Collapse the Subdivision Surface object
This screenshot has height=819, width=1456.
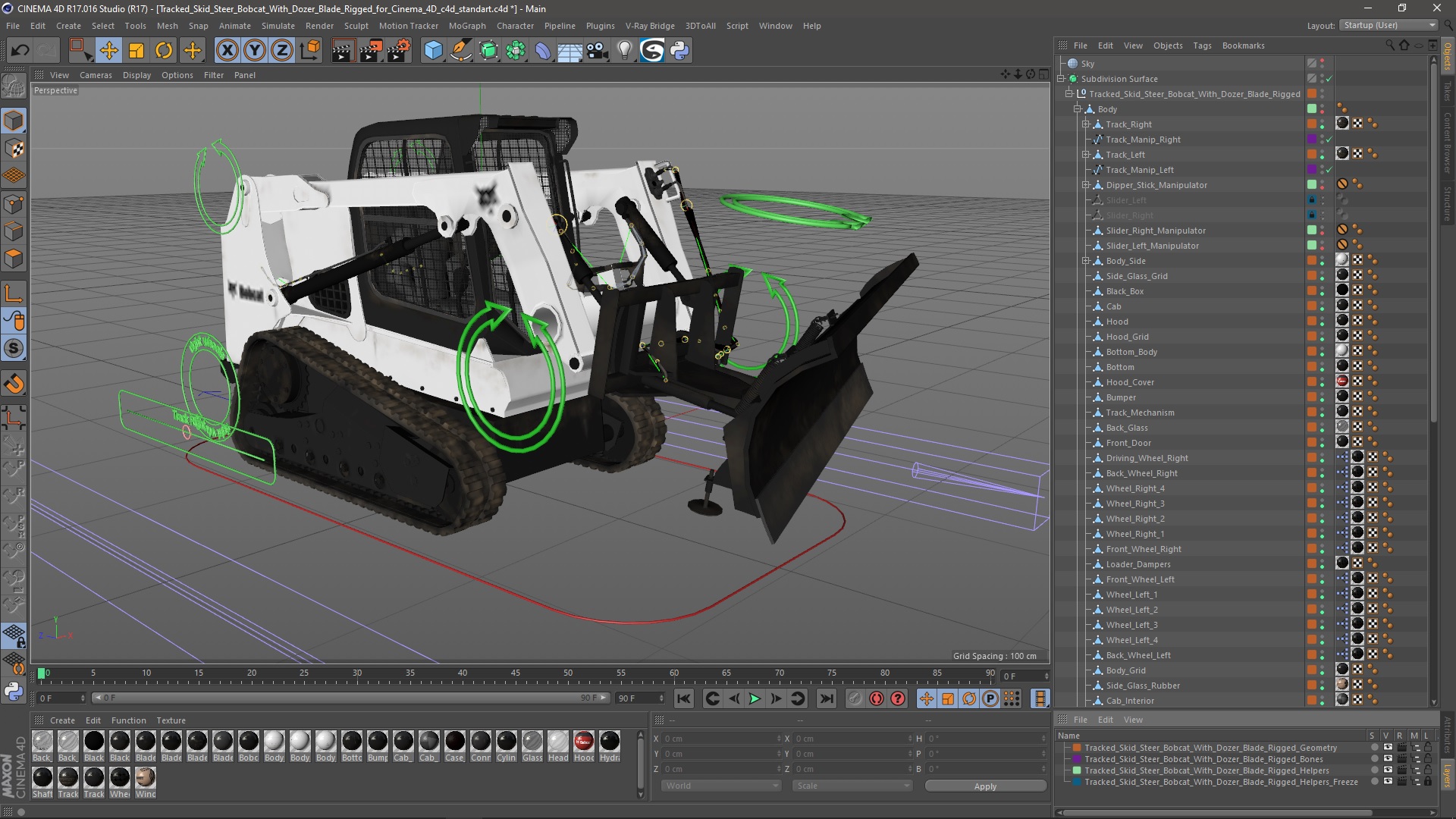(x=1061, y=79)
